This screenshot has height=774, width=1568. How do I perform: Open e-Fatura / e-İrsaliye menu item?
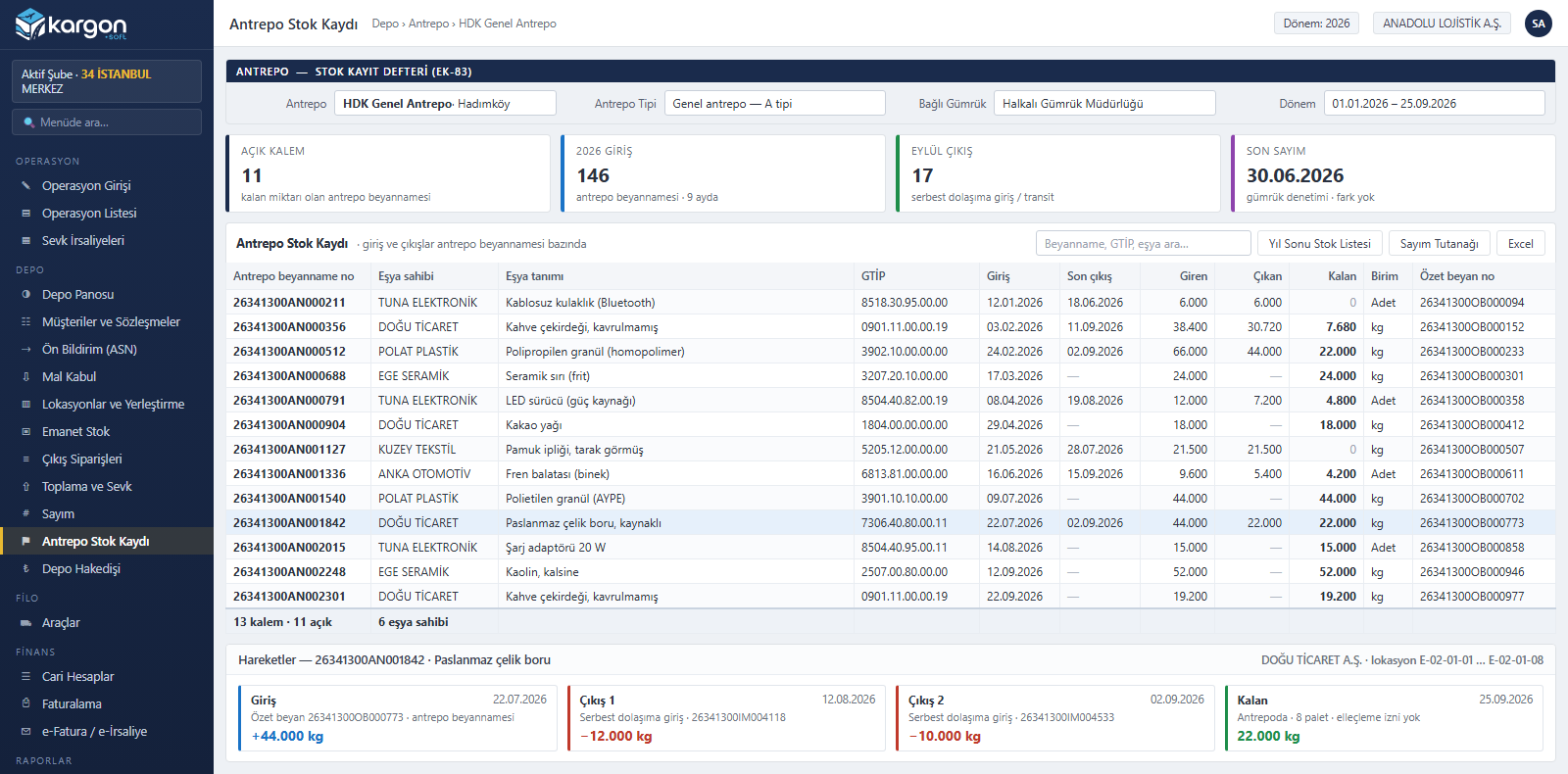pos(107,731)
